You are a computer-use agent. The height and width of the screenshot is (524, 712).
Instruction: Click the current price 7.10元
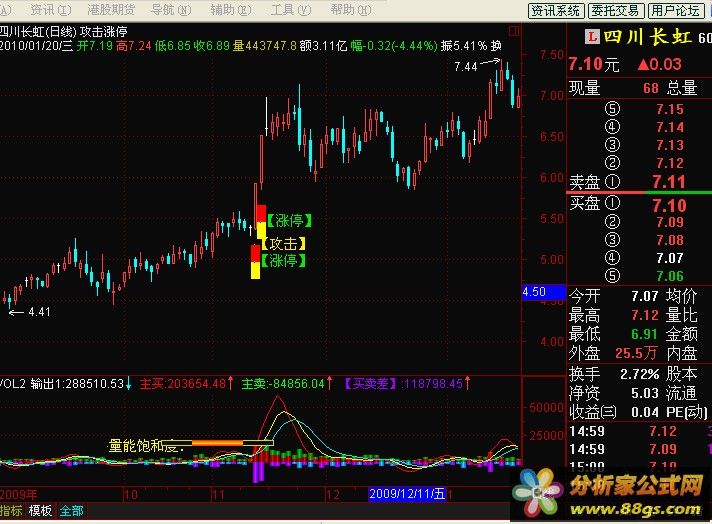coord(594,64)
